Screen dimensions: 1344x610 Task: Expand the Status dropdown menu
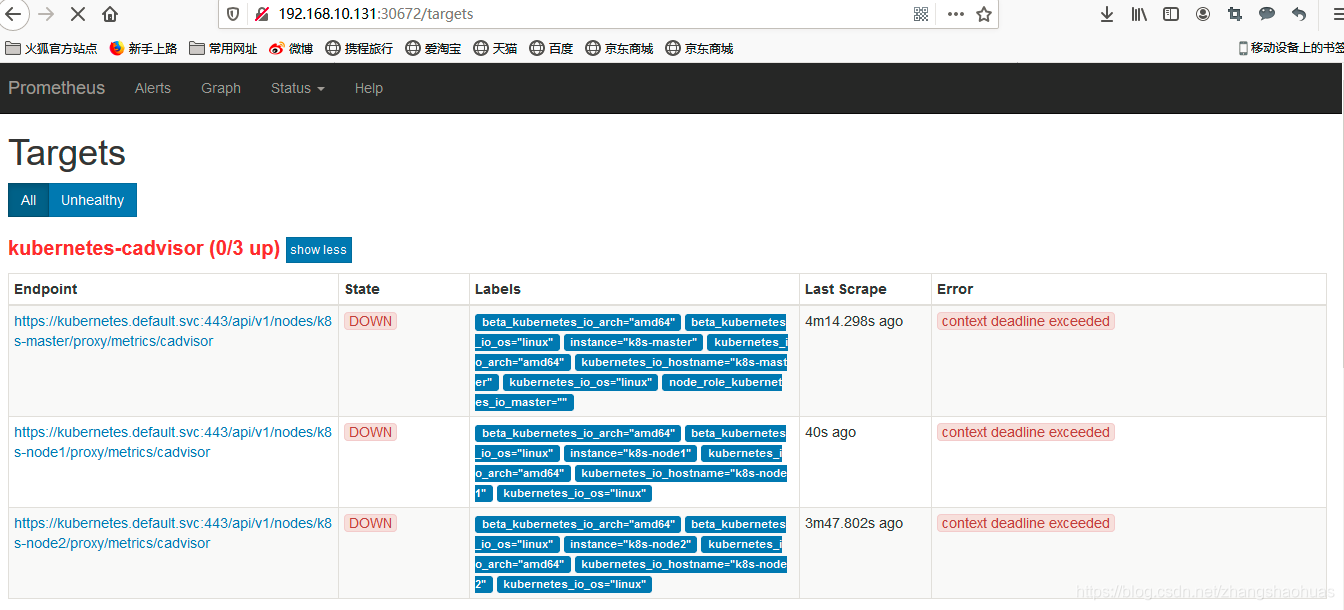[x=298, y=88]
